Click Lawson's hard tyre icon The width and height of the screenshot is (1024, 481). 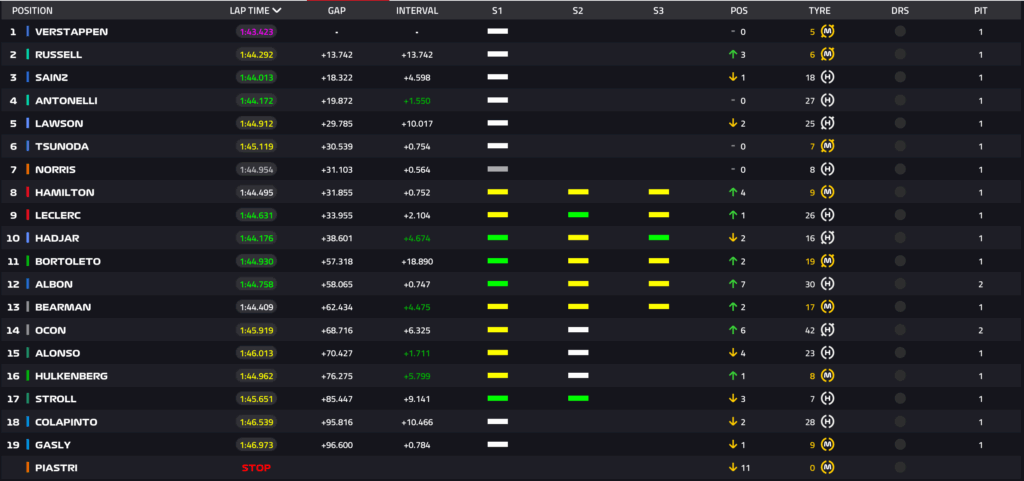point(828,123)
